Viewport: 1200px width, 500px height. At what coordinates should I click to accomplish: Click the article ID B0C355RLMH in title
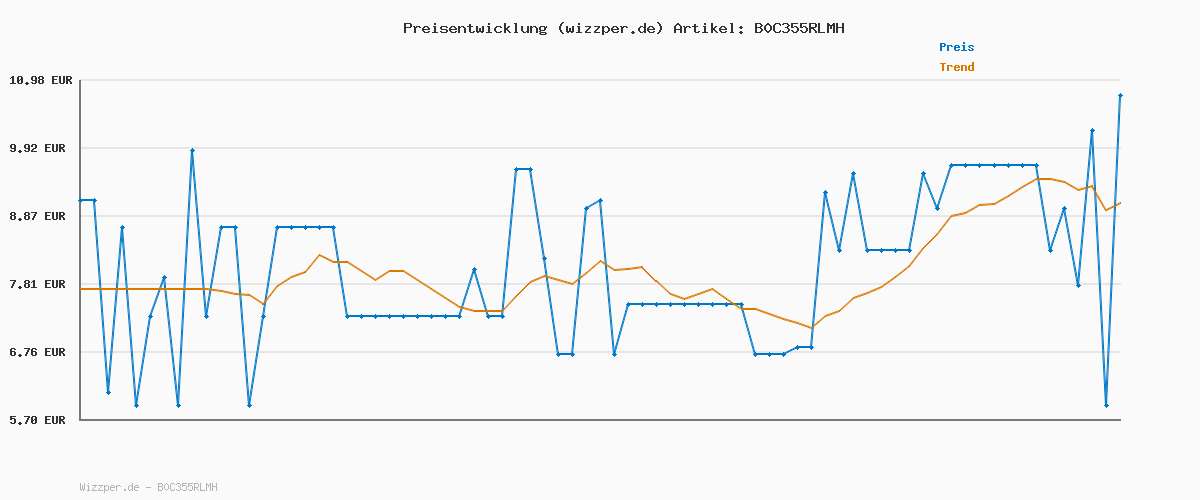tap(798, 28)
